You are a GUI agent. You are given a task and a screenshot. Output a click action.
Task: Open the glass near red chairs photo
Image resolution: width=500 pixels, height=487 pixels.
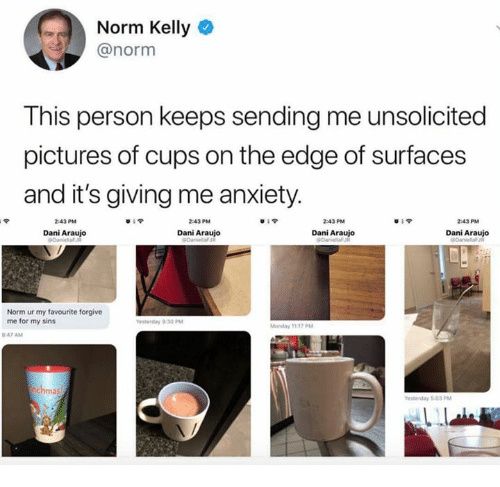[x=452, y=431]
